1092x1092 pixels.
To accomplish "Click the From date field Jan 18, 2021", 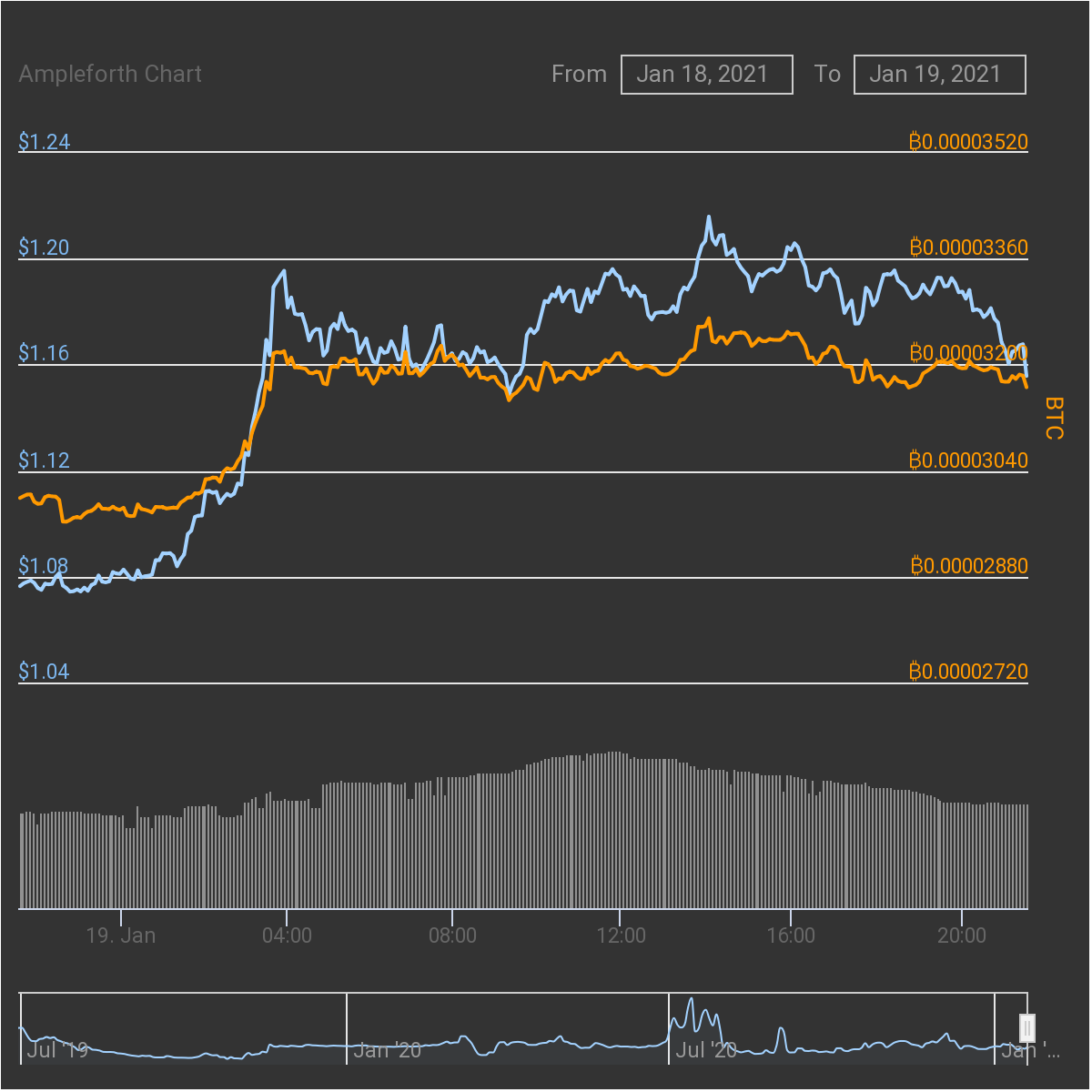I will point(707,75).
